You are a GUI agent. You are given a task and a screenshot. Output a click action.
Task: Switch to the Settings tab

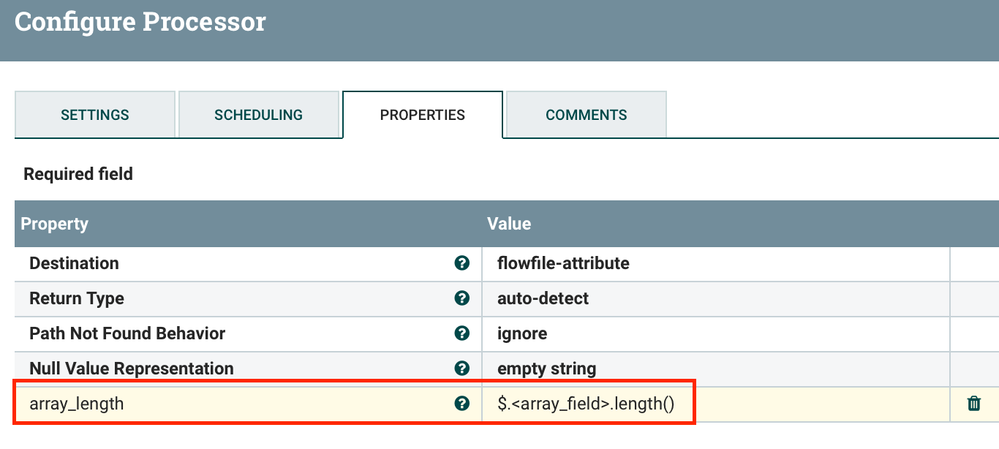point(95,115)
